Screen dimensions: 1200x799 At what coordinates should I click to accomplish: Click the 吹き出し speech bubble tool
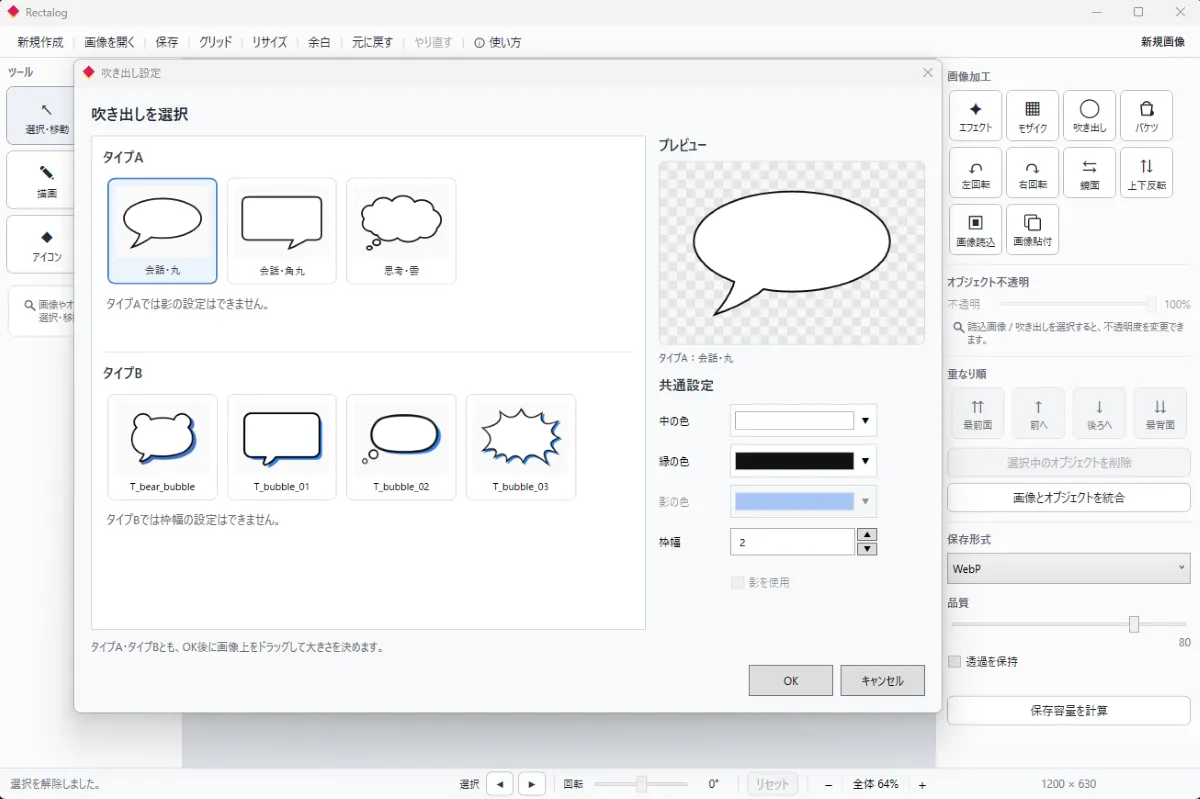coord(1090,116)
